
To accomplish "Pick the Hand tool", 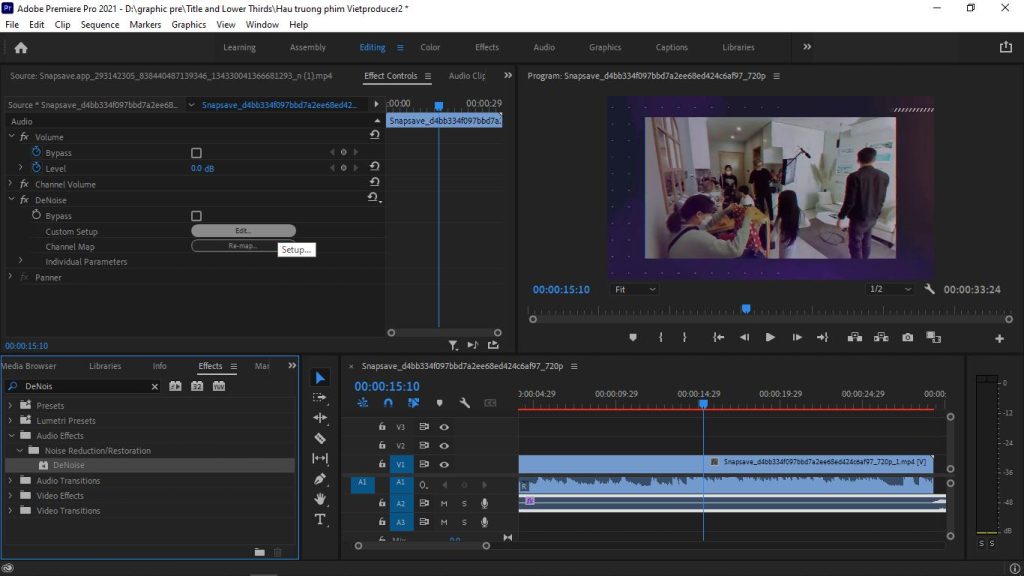I will [x=320, y=499].
